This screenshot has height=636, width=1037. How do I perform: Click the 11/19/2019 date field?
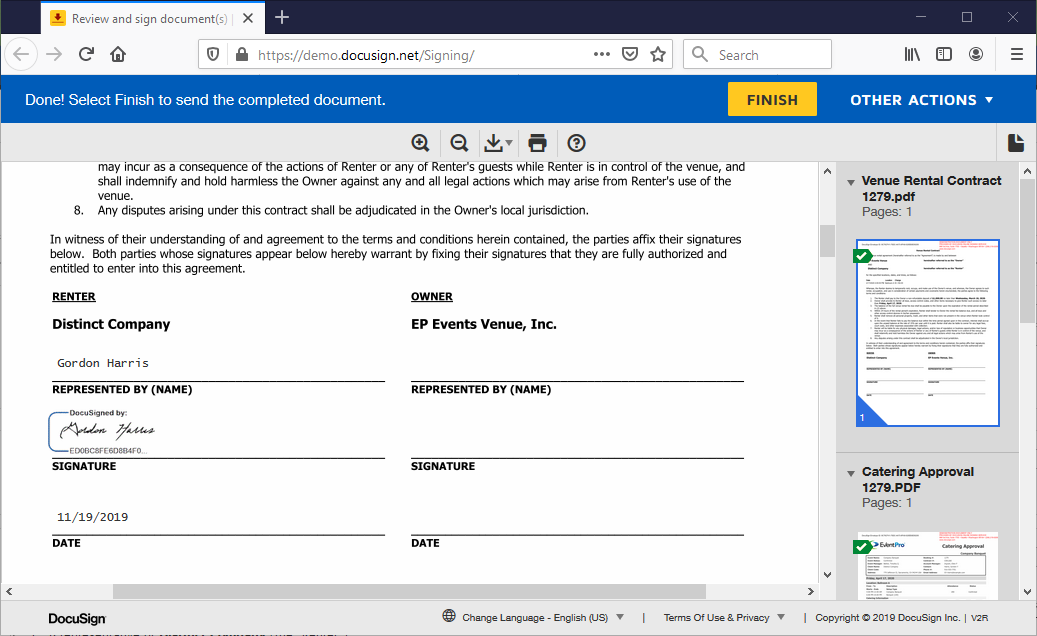[x=93, y=517]
